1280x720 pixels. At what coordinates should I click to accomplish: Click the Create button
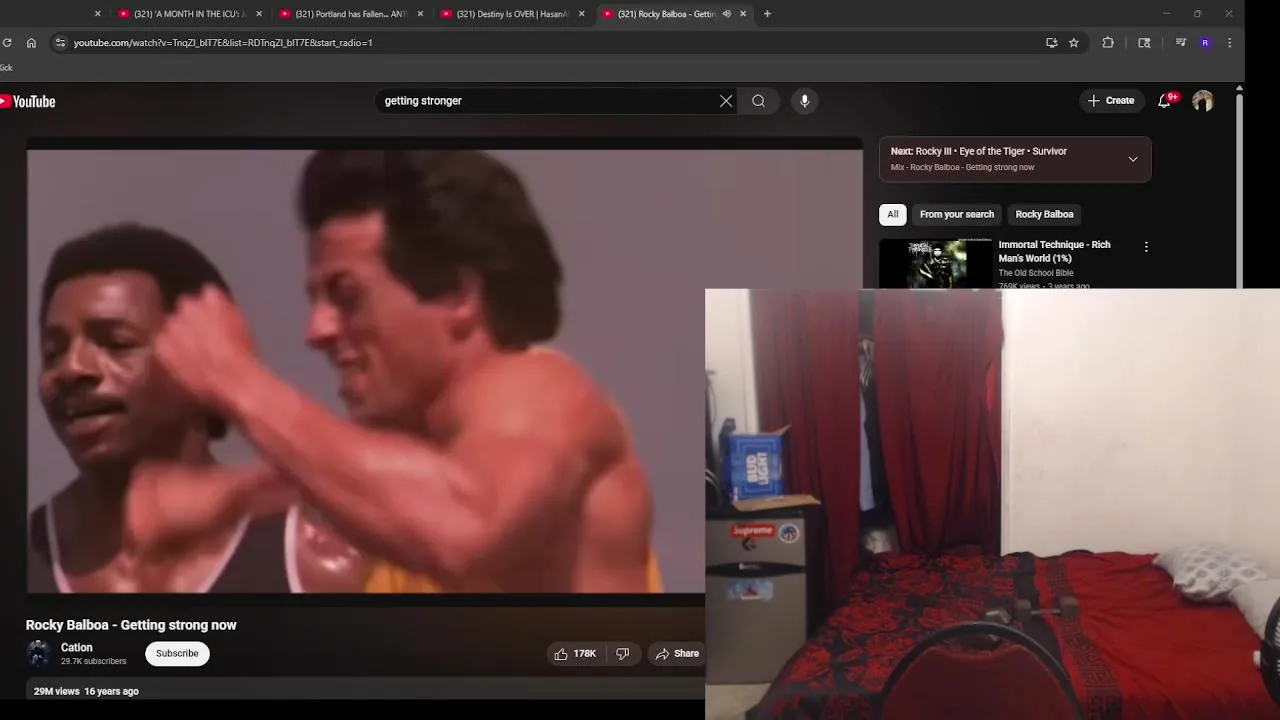pos(1111,101)
